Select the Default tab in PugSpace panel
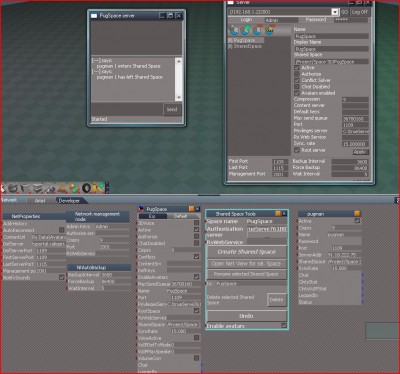Screen dimensions: 400x374 point(181,216)
